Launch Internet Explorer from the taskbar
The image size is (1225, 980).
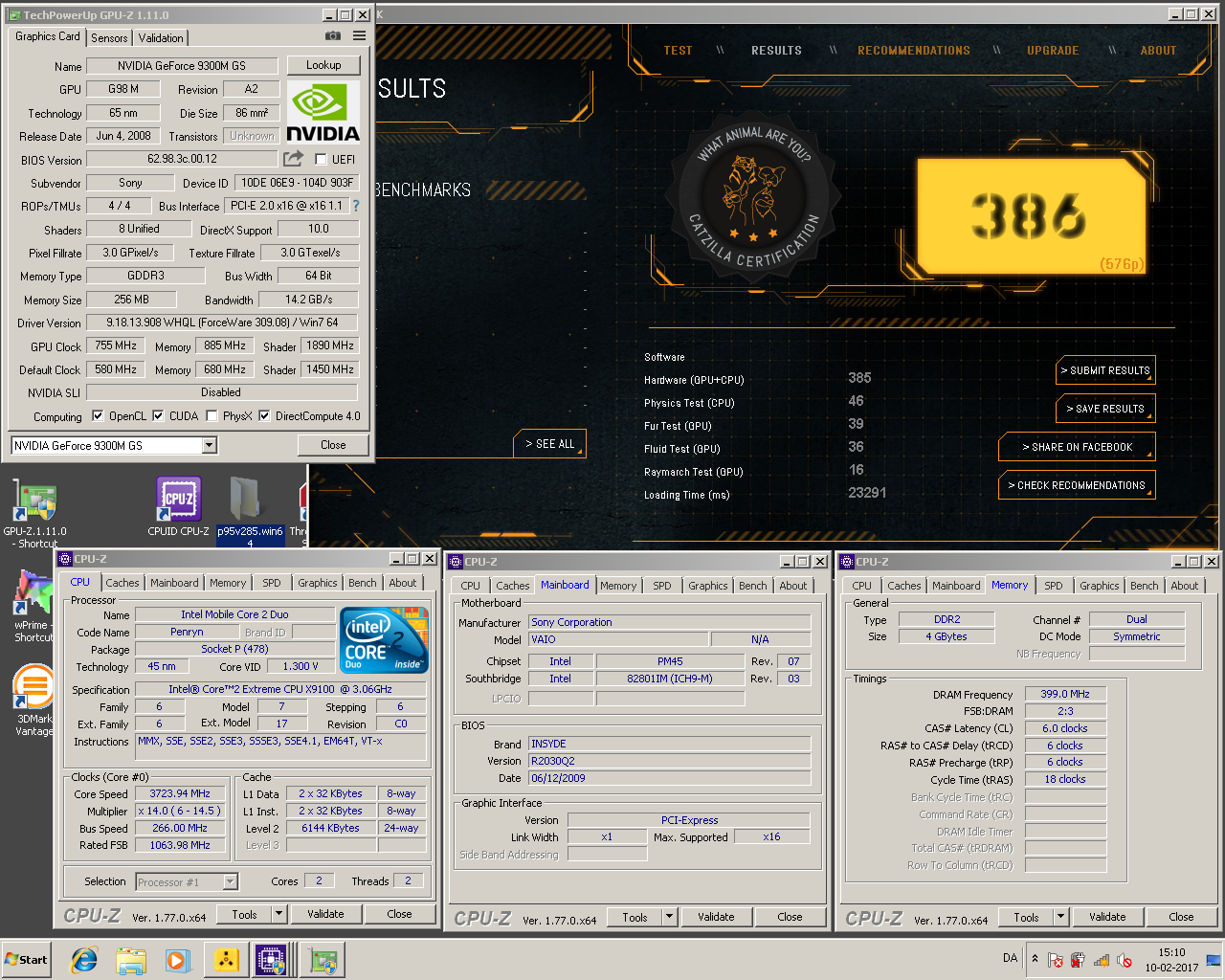[84, 960]
